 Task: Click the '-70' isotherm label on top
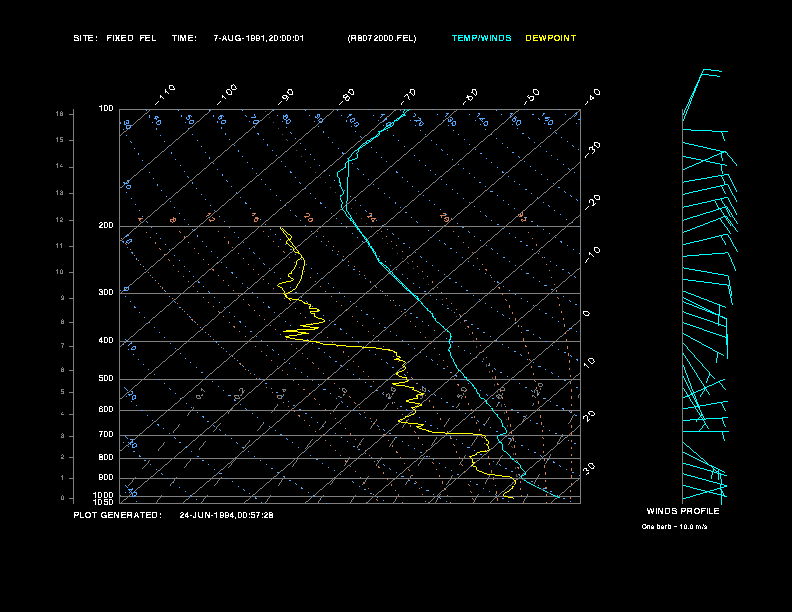pyautogui.click(x=408, y=96)
